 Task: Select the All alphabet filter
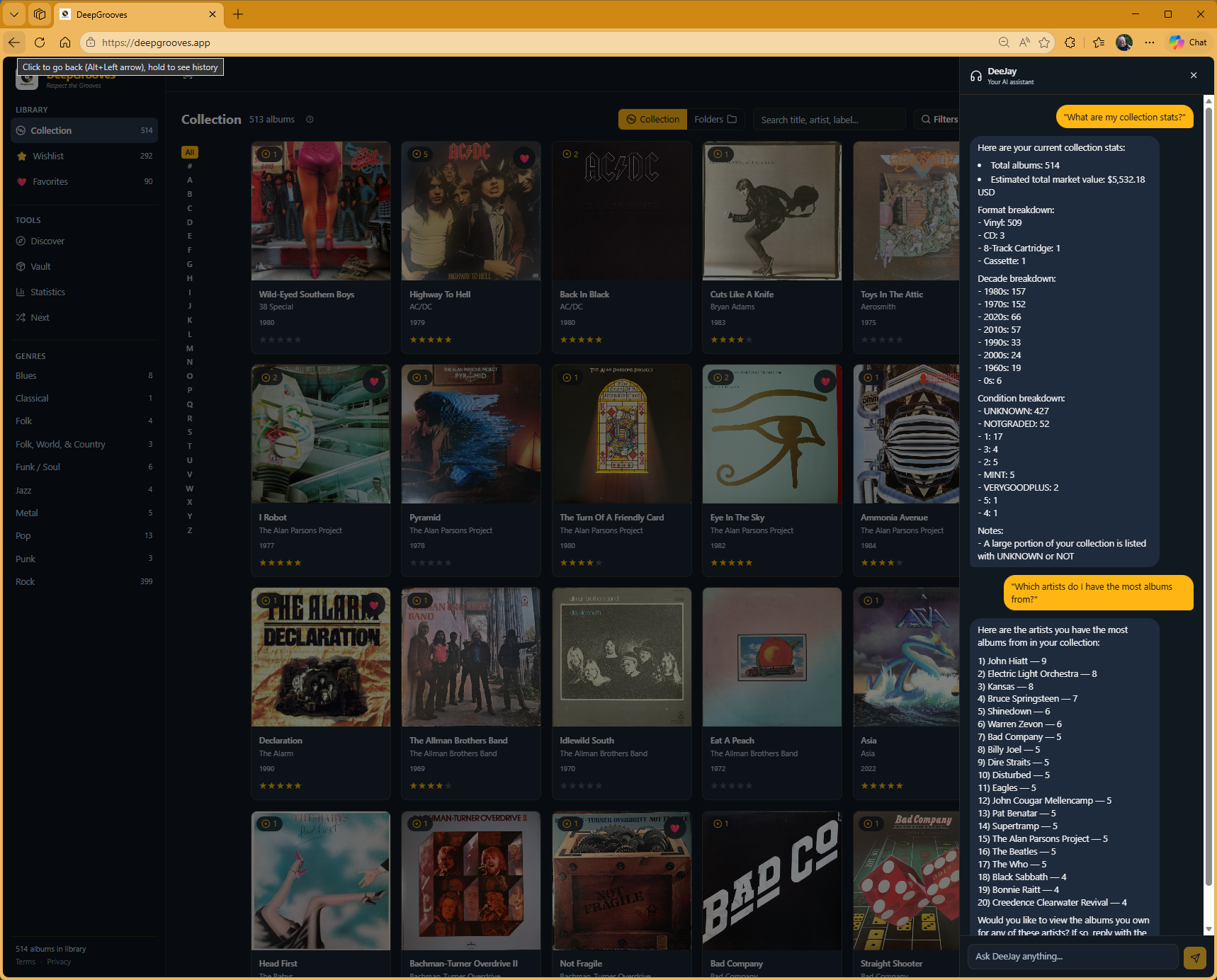pos(190,152)
